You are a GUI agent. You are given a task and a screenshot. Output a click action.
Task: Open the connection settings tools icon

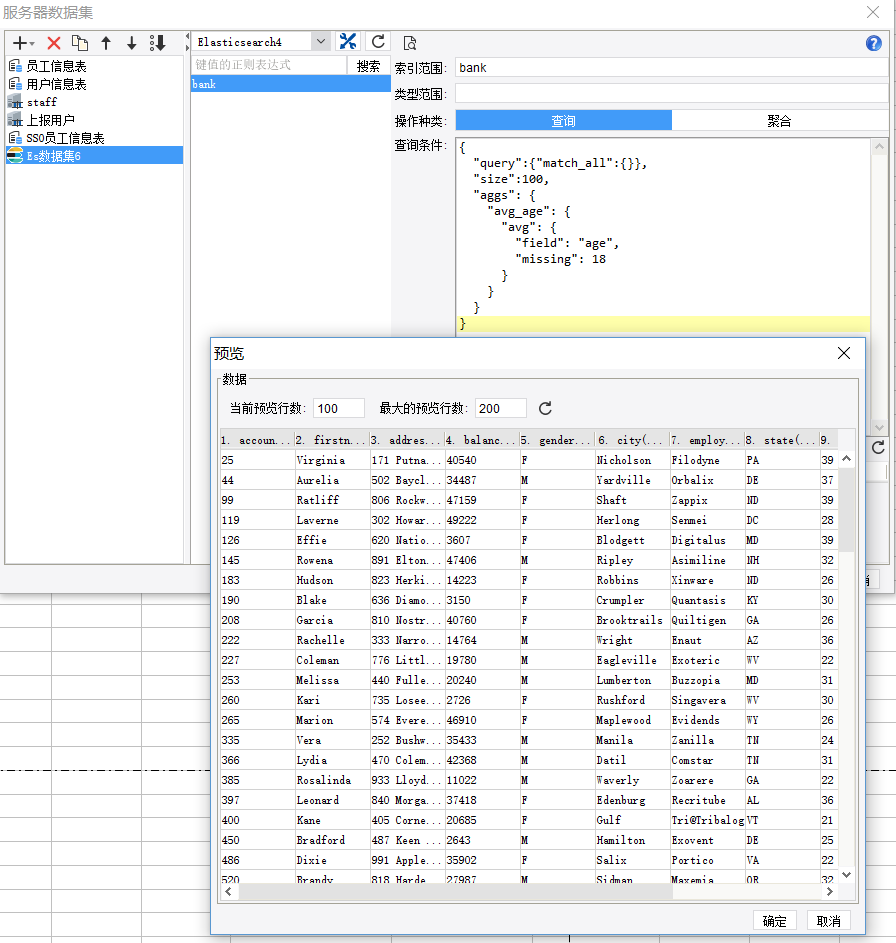pyautogui.click(x=348, y=41)
